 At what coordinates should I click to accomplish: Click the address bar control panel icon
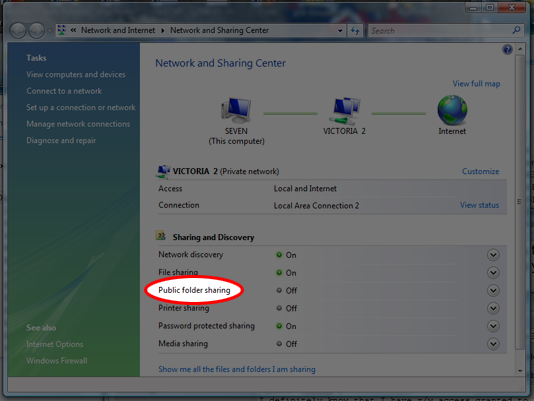coord(62,30)
